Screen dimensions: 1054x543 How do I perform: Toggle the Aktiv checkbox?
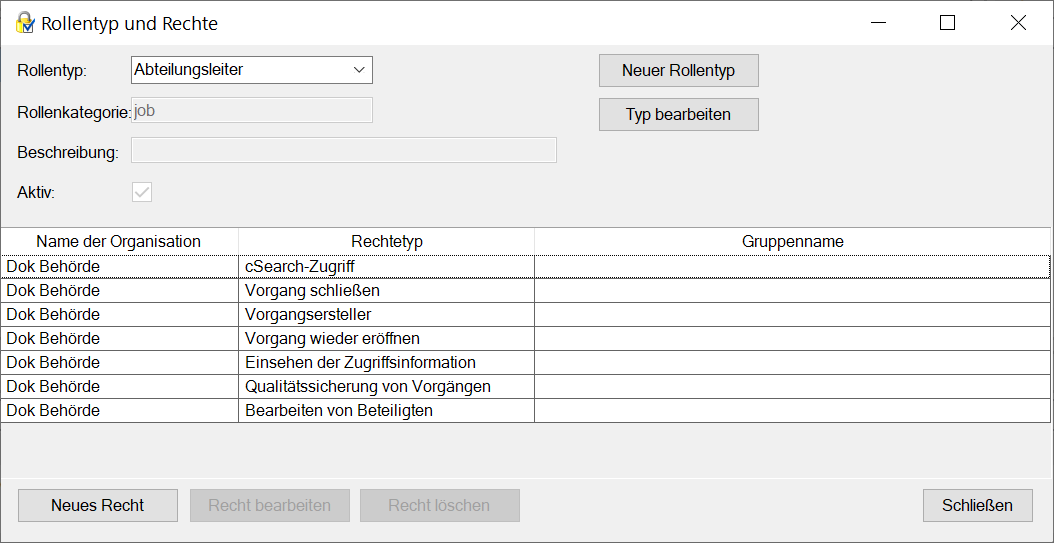click(142, 192)
